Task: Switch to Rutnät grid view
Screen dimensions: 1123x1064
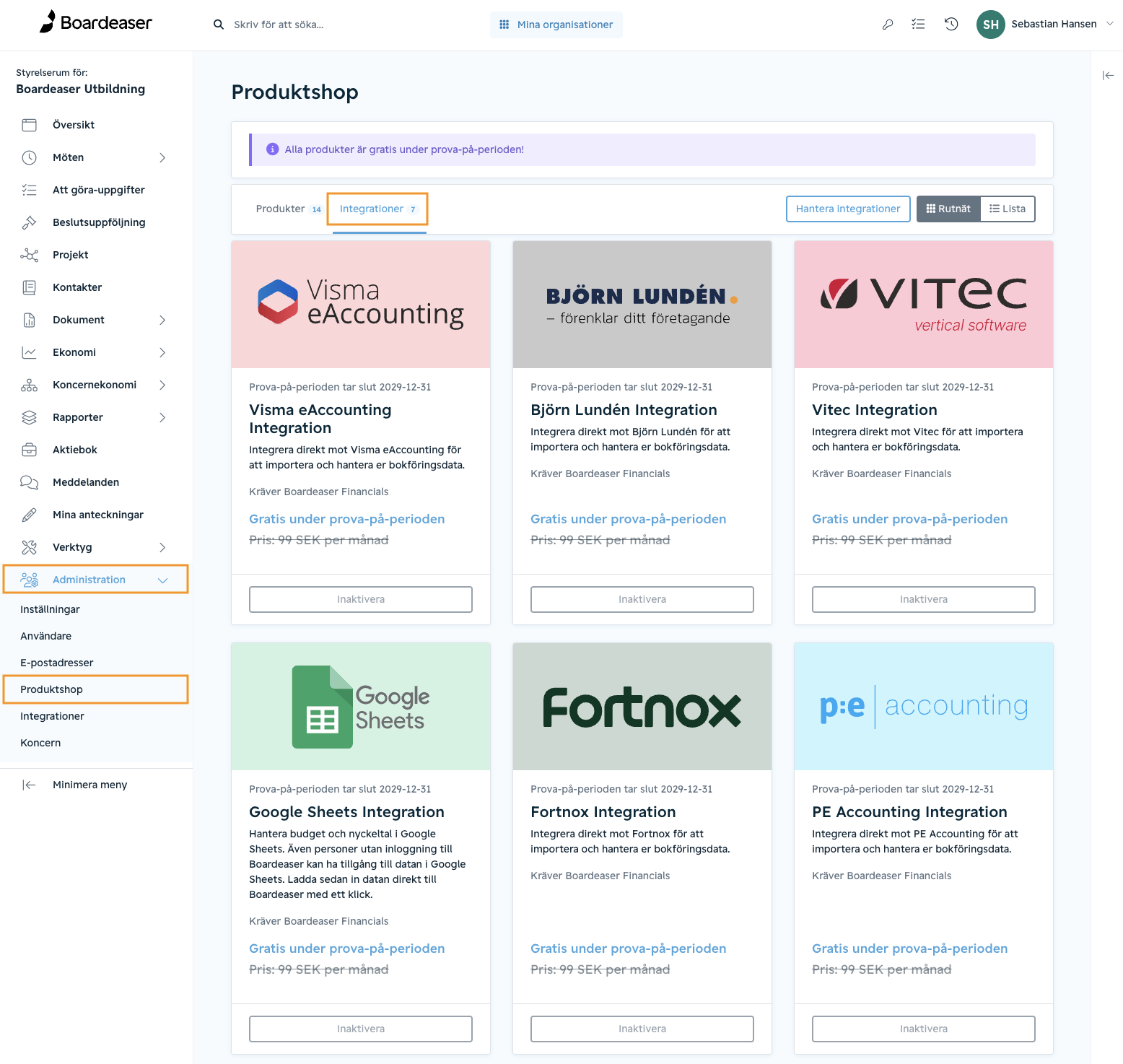Action: point(948,209)
